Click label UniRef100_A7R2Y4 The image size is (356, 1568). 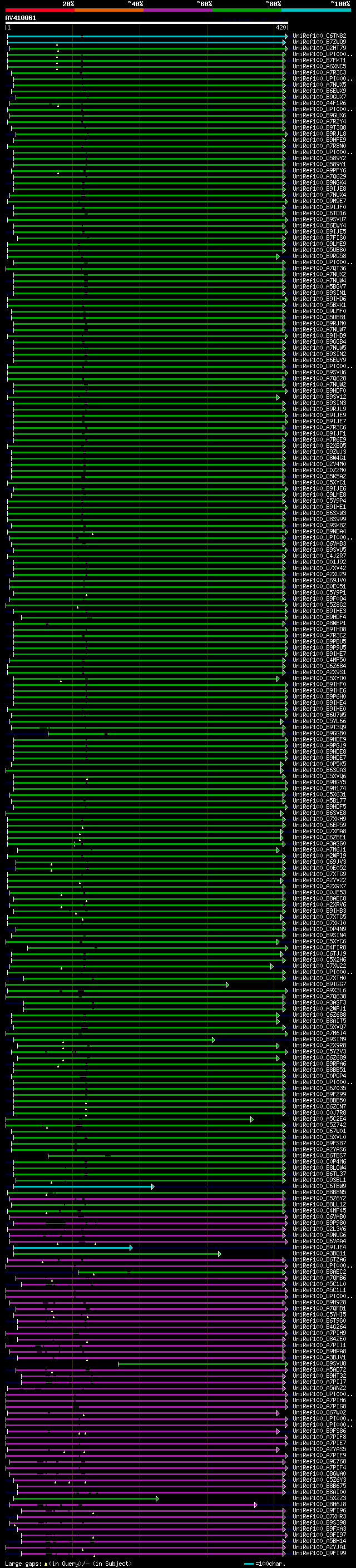point(319,122)
